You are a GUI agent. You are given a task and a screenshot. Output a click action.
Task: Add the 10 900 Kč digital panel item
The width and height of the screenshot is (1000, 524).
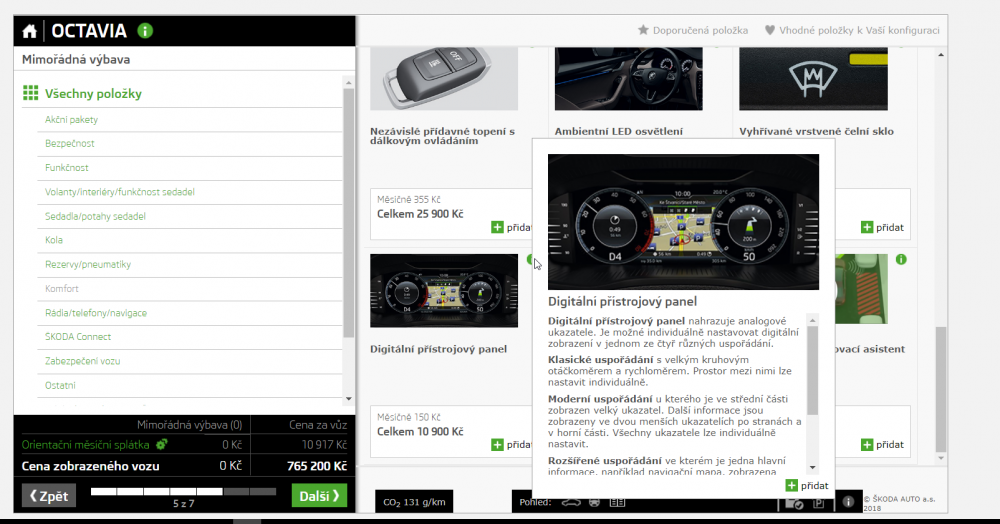511,444
